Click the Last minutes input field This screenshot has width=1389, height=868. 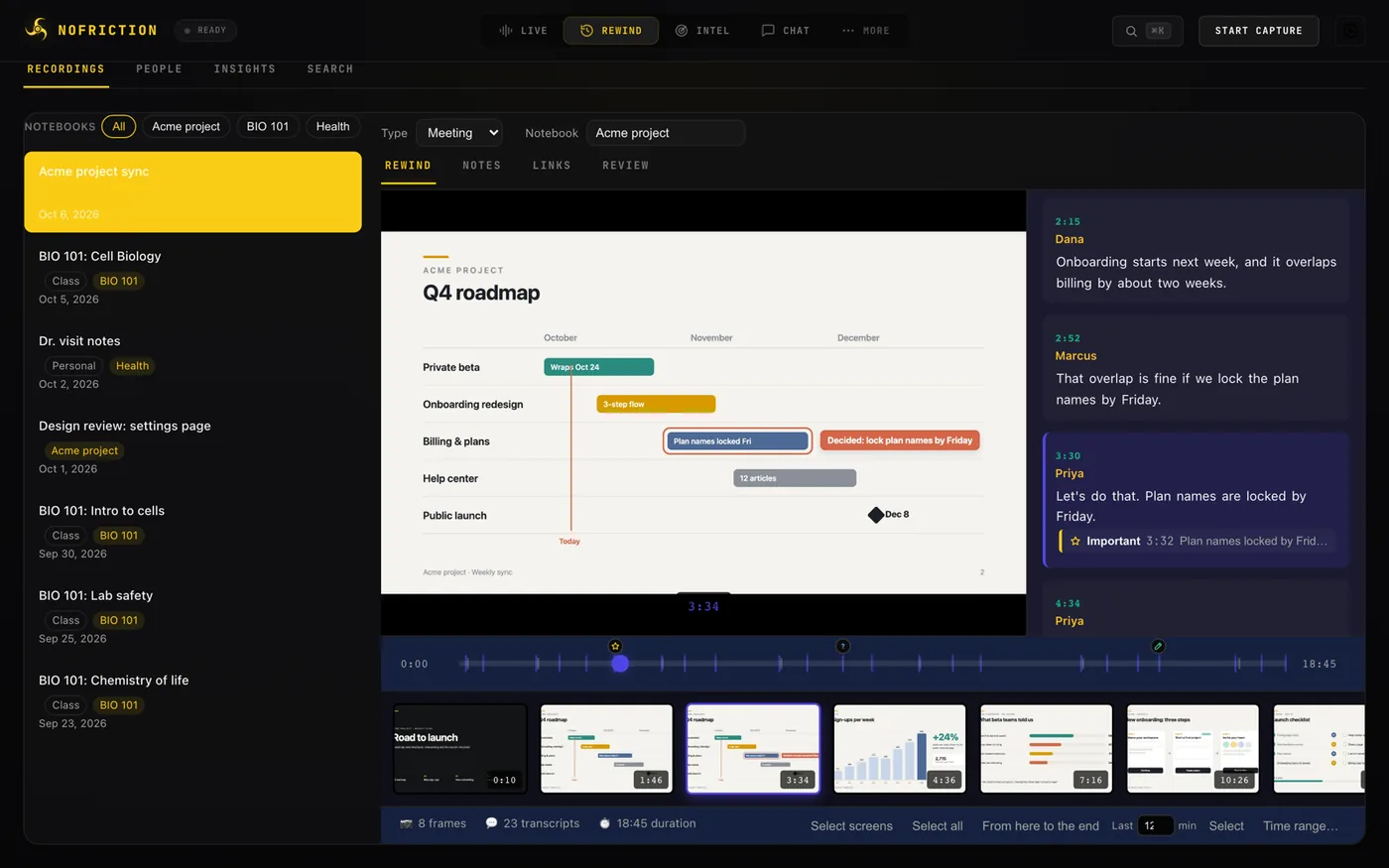(1155, 825)
